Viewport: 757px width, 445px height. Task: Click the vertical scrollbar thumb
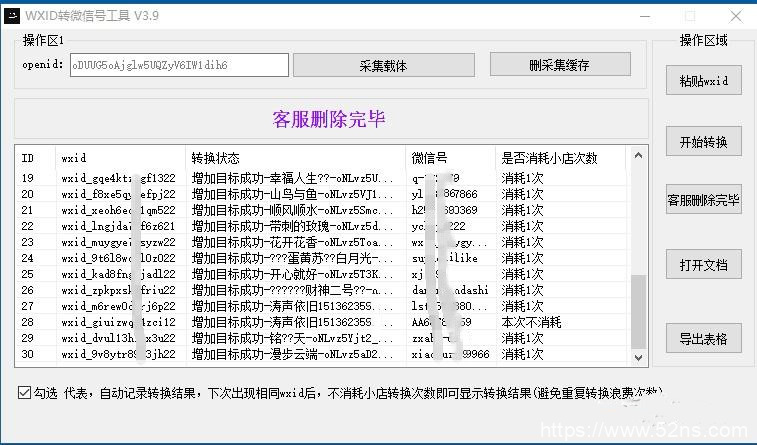click(x=638, y=311)
